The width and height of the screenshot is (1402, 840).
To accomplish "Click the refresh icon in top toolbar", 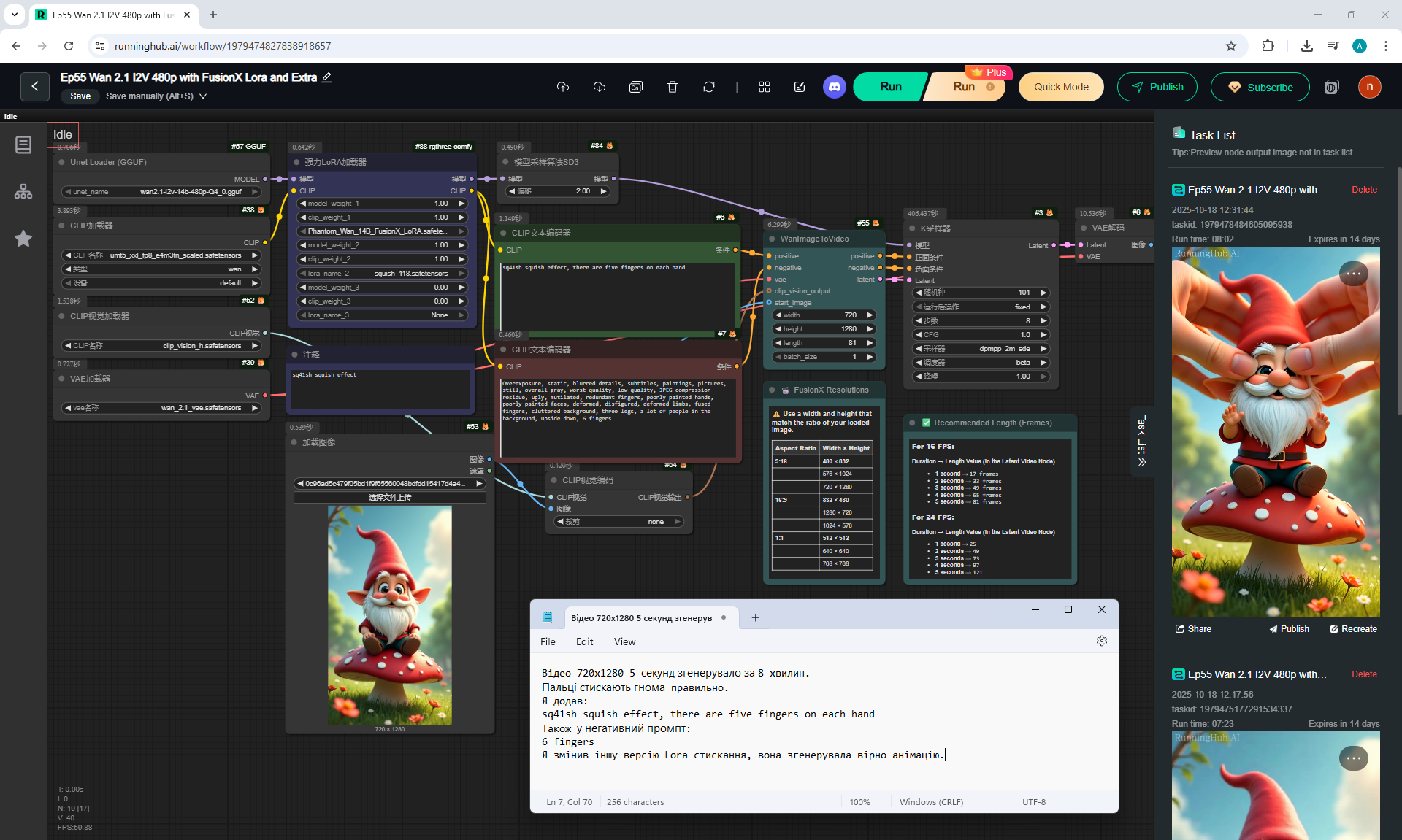I will point(708,87).
